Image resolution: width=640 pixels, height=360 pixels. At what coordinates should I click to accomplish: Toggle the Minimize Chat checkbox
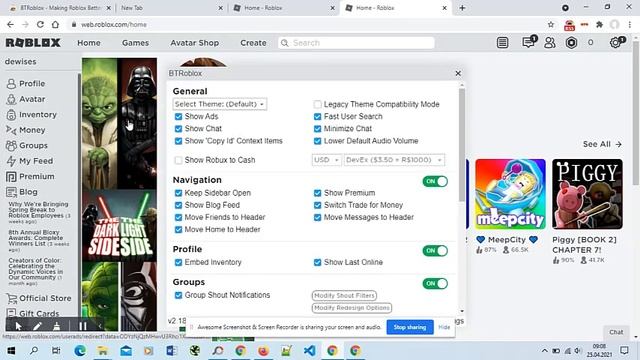point(318,129)
